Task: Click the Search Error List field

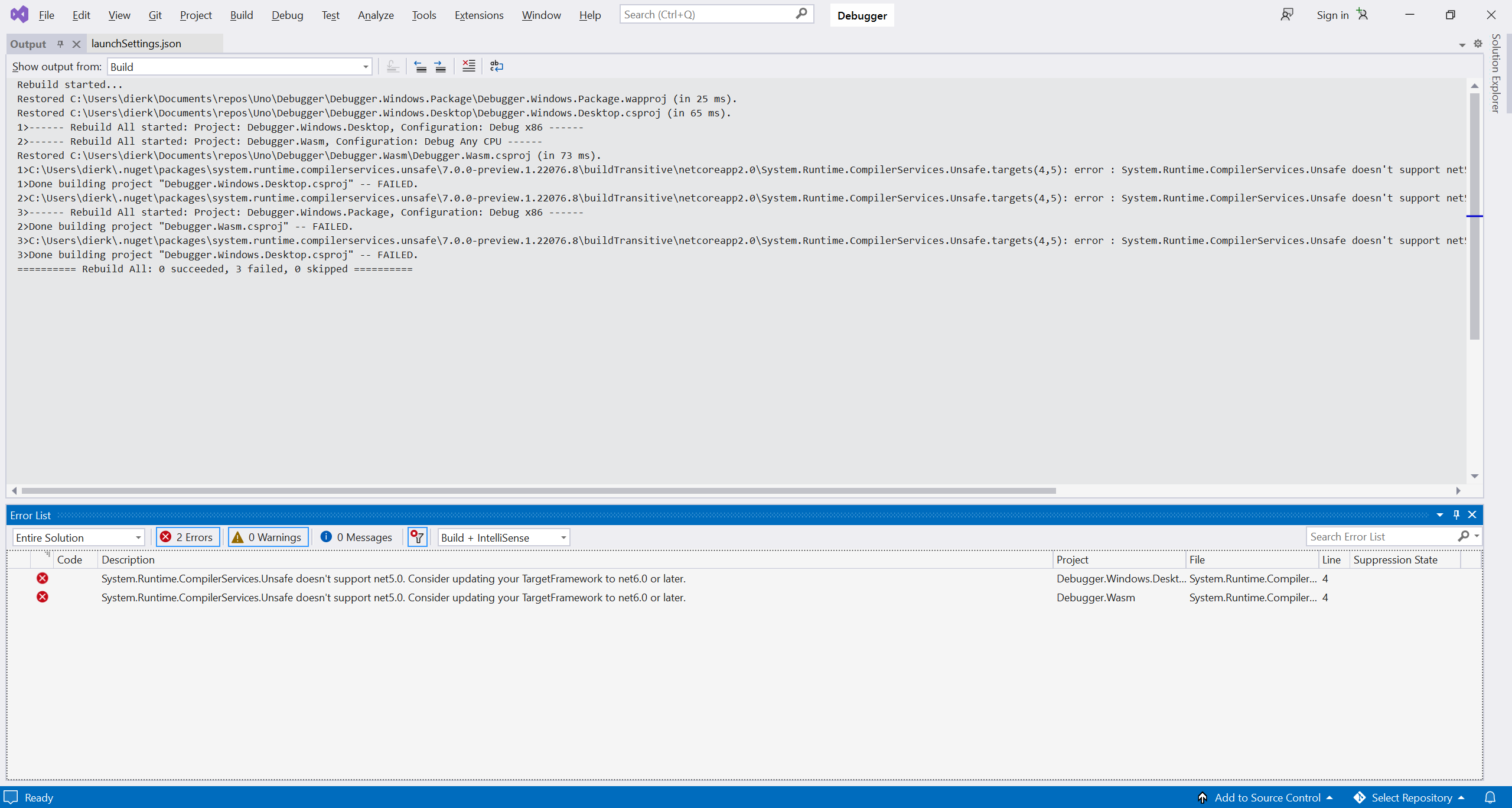Action: pyautogui.click(x=1382, y=536)
